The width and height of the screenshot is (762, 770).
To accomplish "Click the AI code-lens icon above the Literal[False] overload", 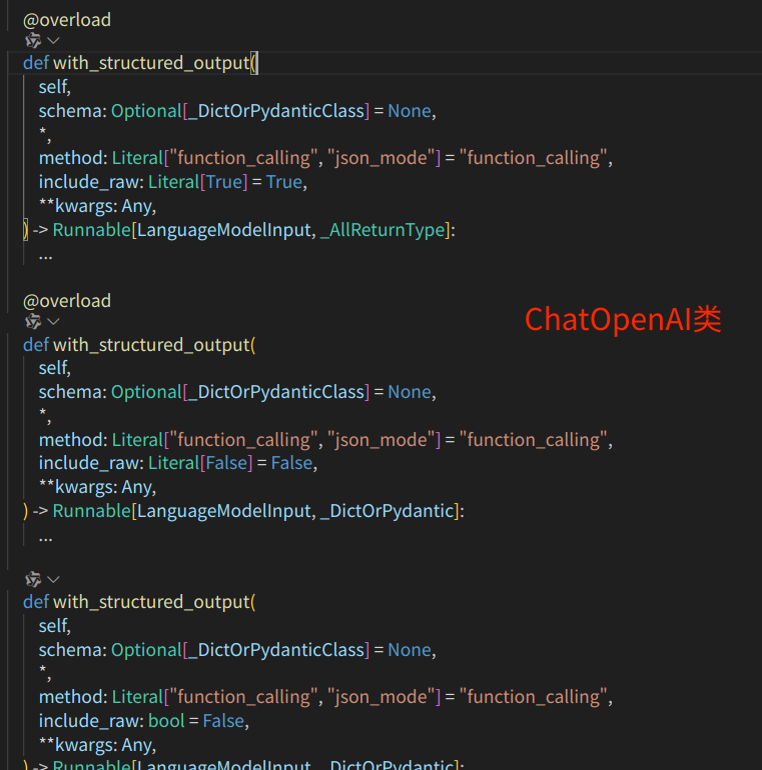I will pos(33,322).
